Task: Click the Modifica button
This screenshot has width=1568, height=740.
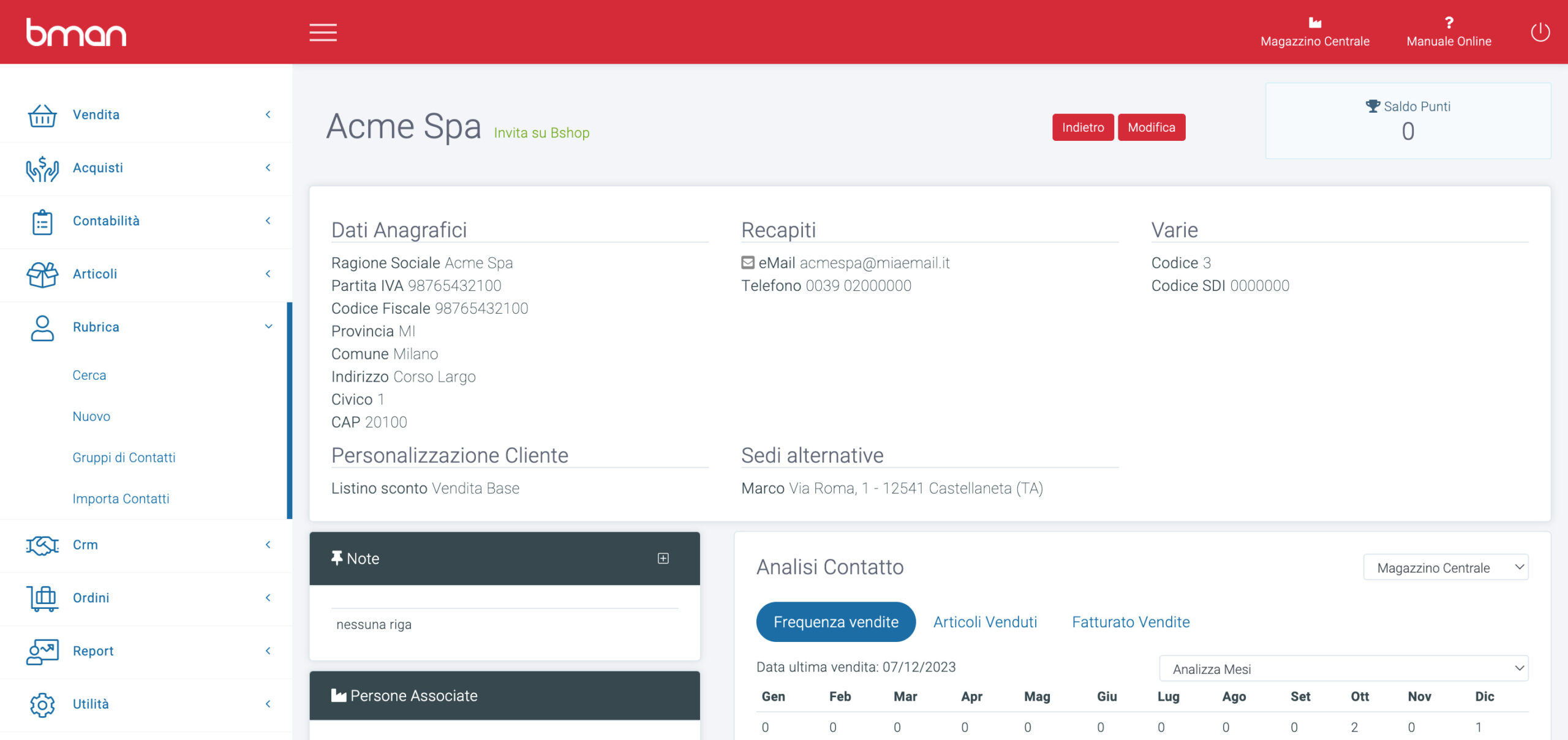Action: pos(1151,127)
